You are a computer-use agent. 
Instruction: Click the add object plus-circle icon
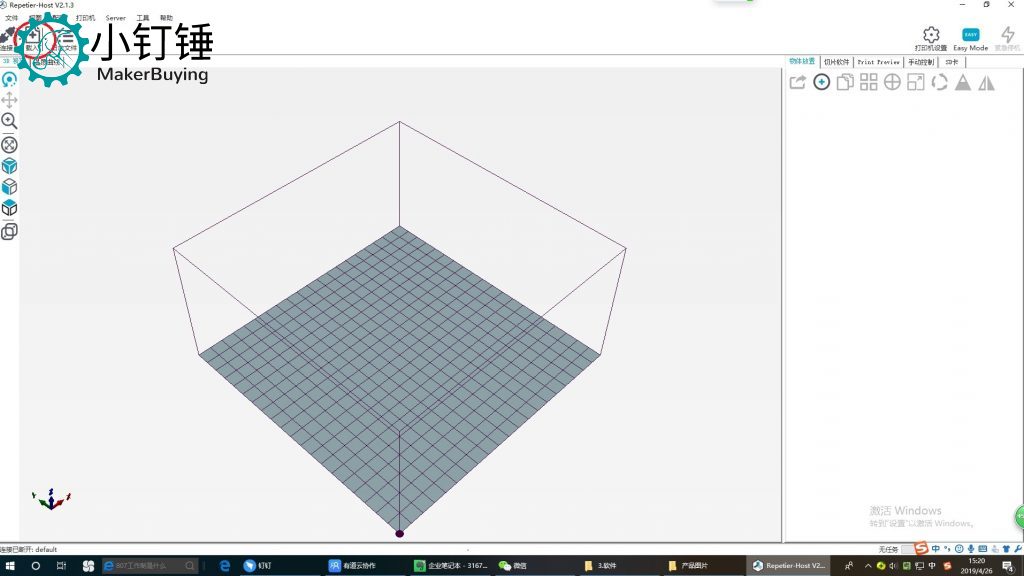click(x=822, y=82)
